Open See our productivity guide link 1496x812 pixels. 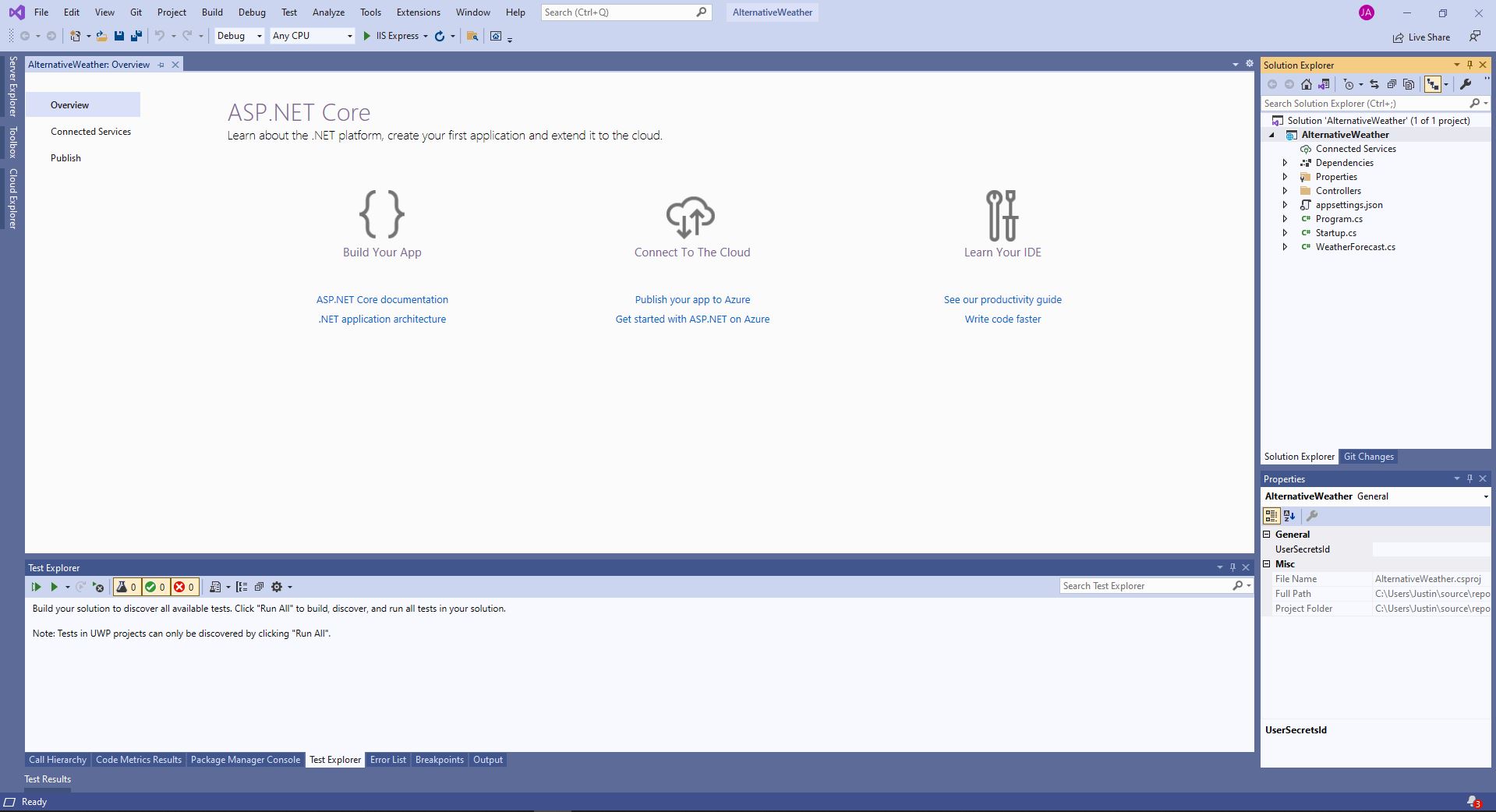pos(1003,299)
